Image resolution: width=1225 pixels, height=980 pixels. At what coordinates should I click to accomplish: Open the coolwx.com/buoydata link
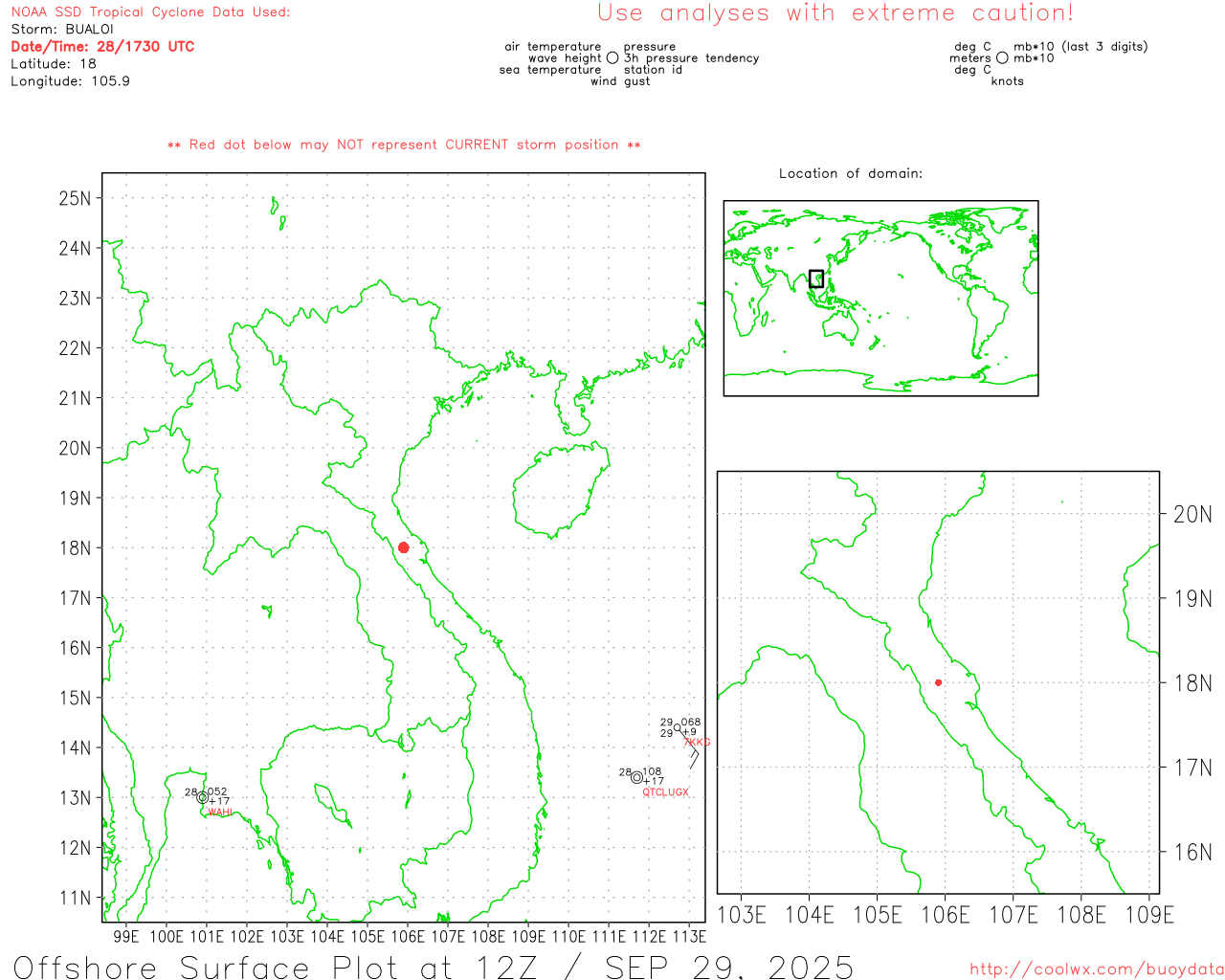(1096, 969)
